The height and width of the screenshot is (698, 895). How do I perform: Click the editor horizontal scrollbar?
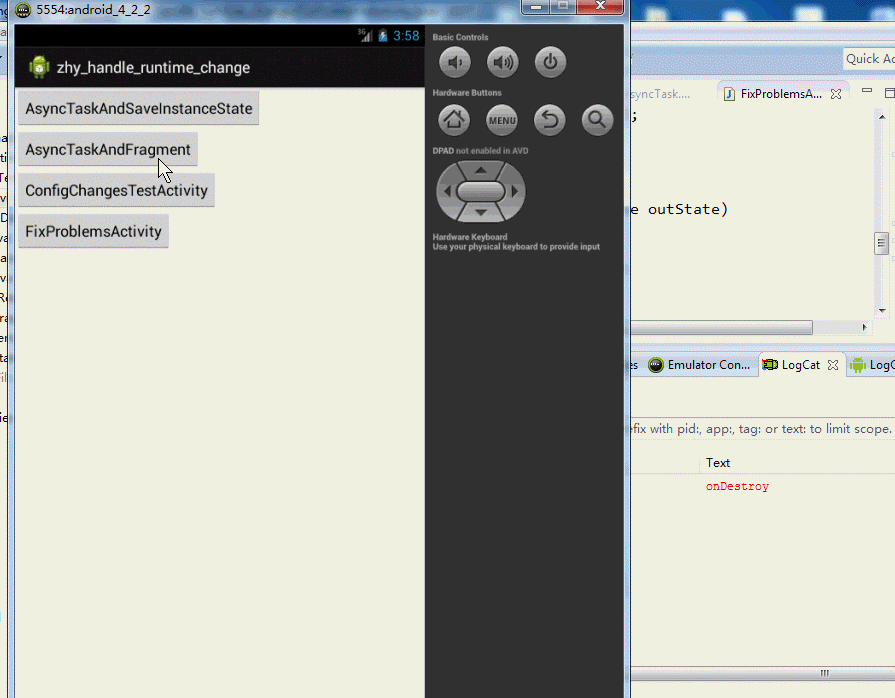pyautogui.click(x=720, y=327)
